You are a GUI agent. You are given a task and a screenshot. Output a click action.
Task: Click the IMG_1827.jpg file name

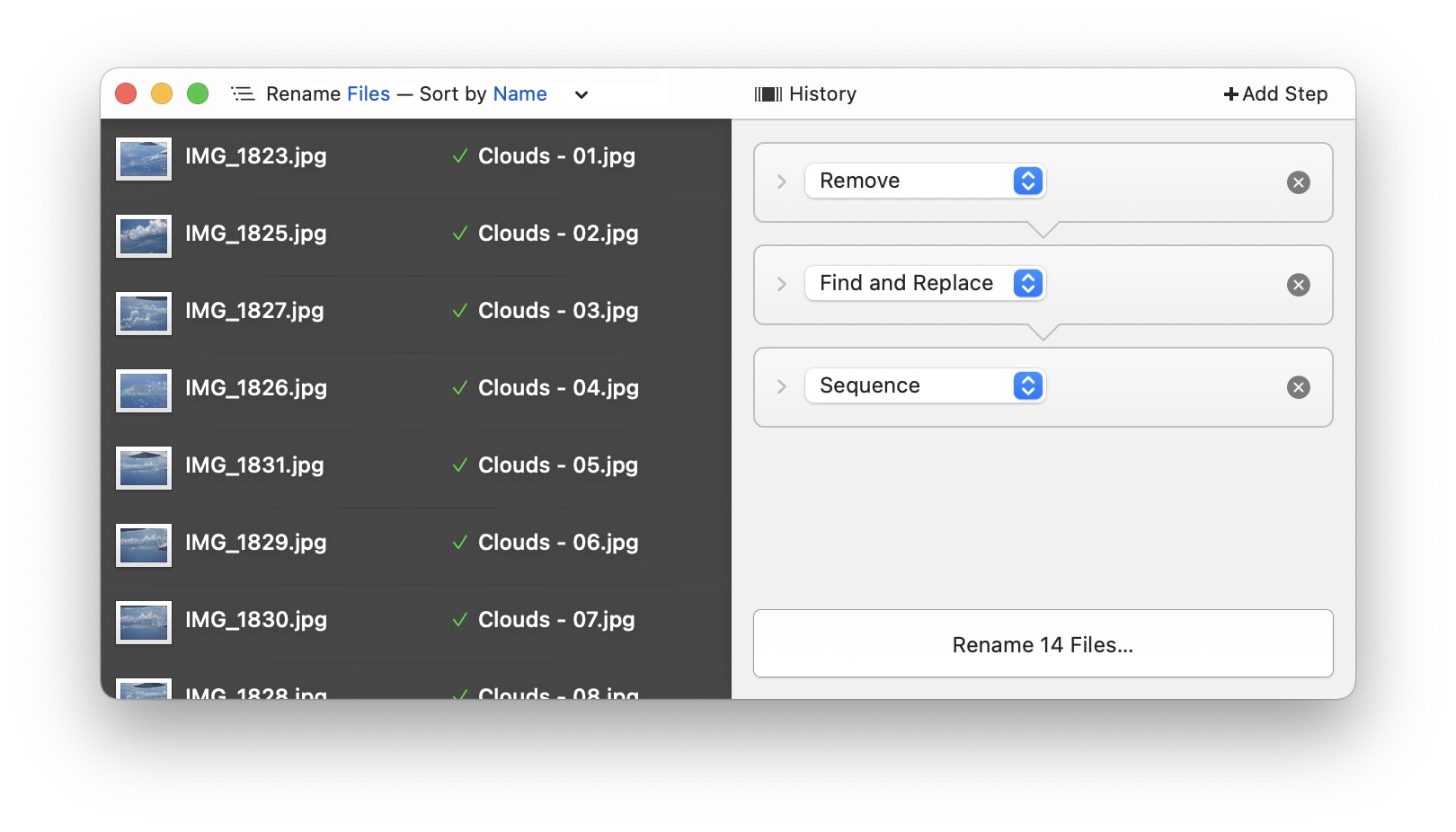pos(254,311)
